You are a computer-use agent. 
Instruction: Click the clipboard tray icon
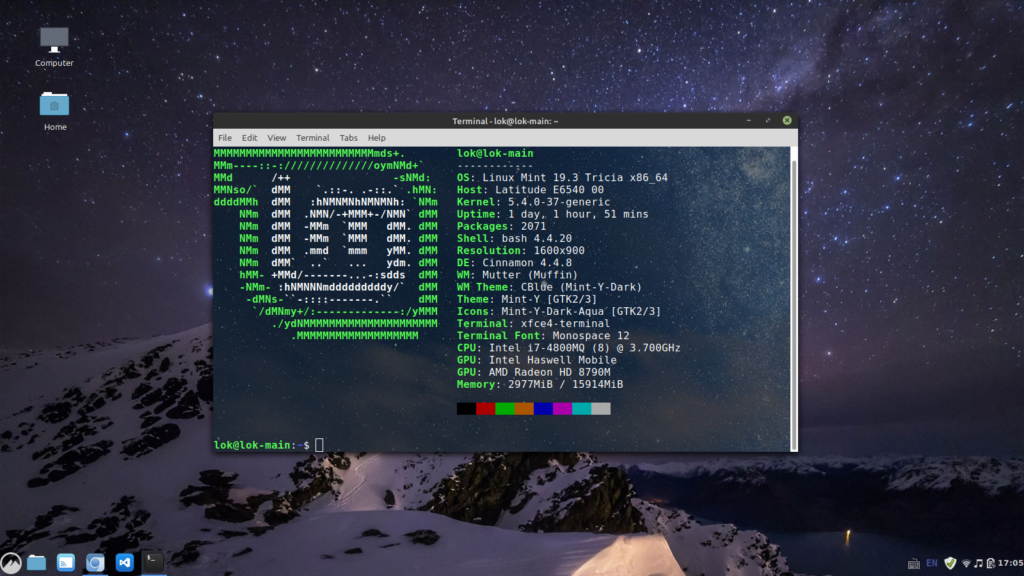pos(991,563)
